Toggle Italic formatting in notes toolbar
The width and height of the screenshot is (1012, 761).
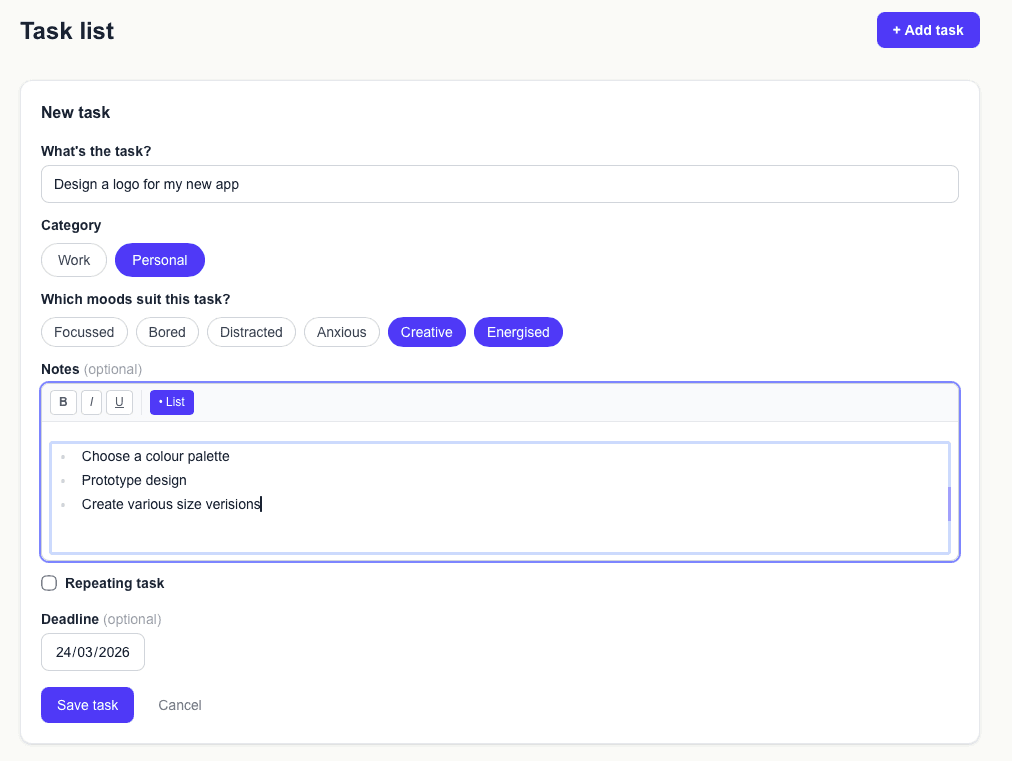click(91, 402)
